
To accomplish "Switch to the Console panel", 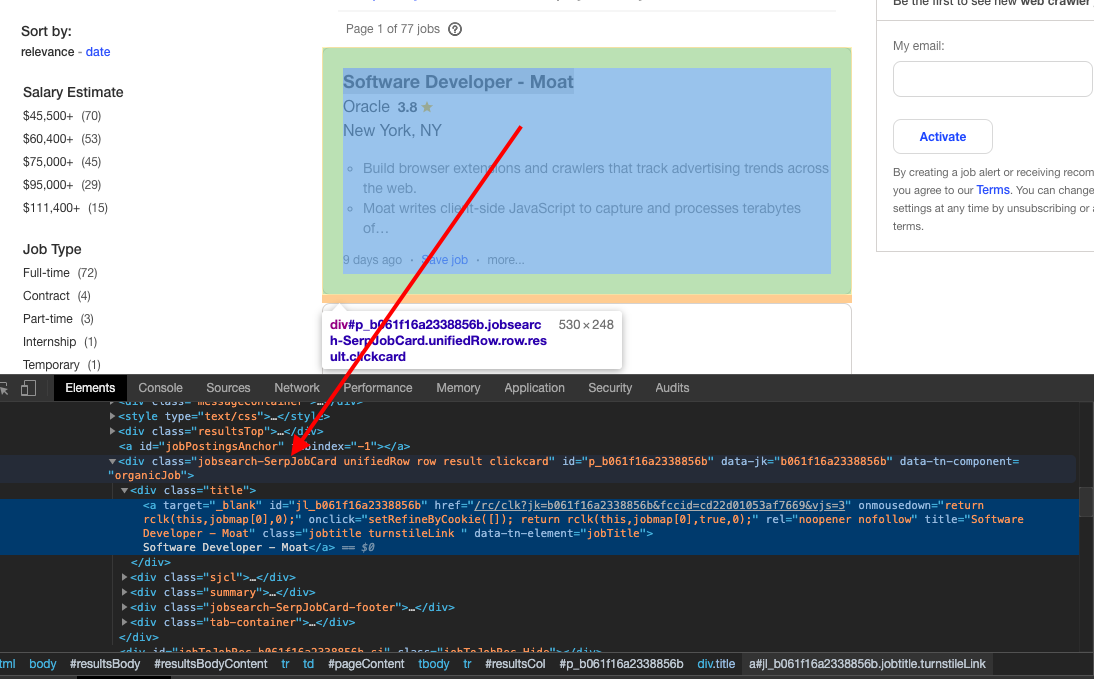I will click(x=160, y=387).
